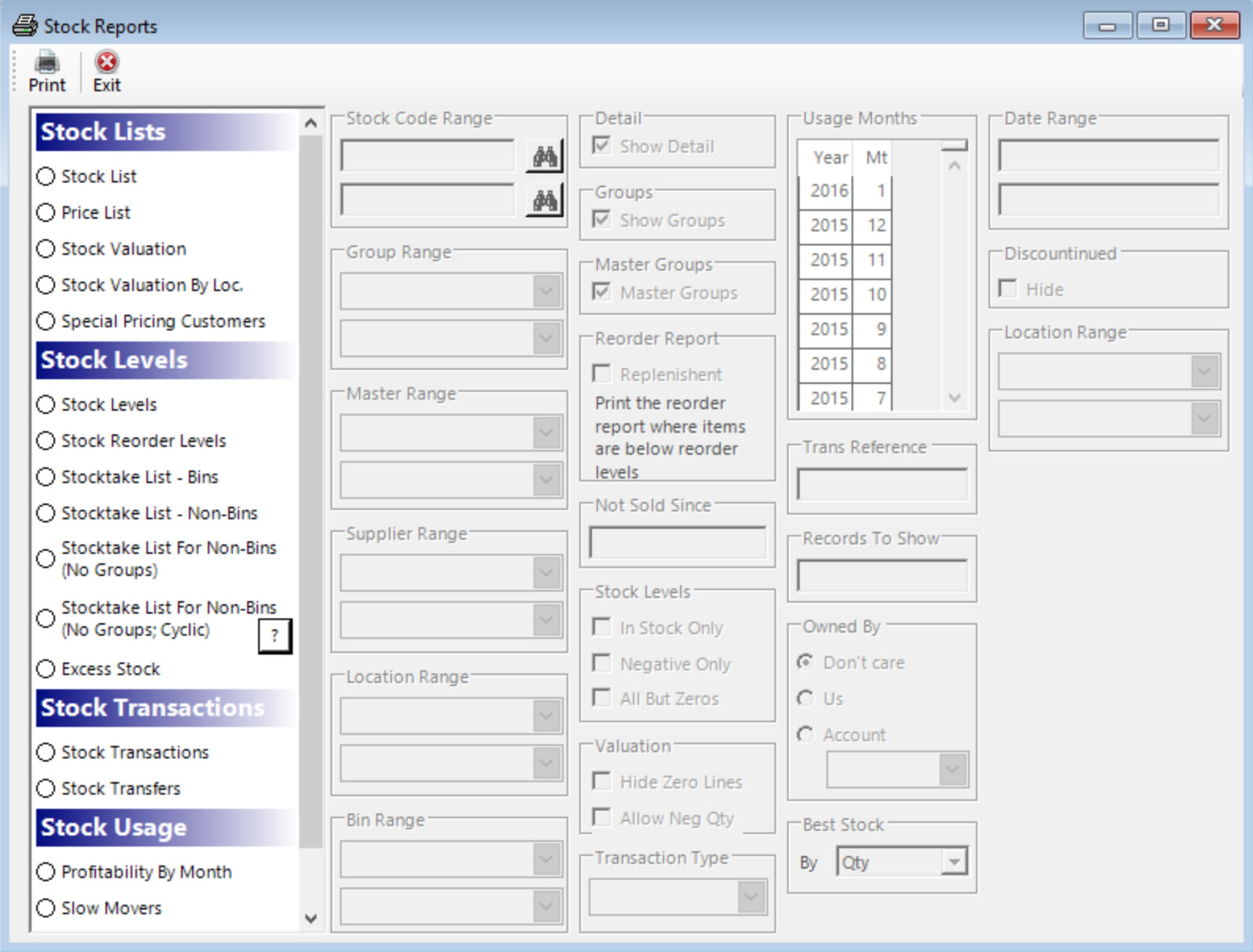This screenshot has height=952, width=1253.
Task: Open the Transaction Type dropdown
Action: coord(752,897)
